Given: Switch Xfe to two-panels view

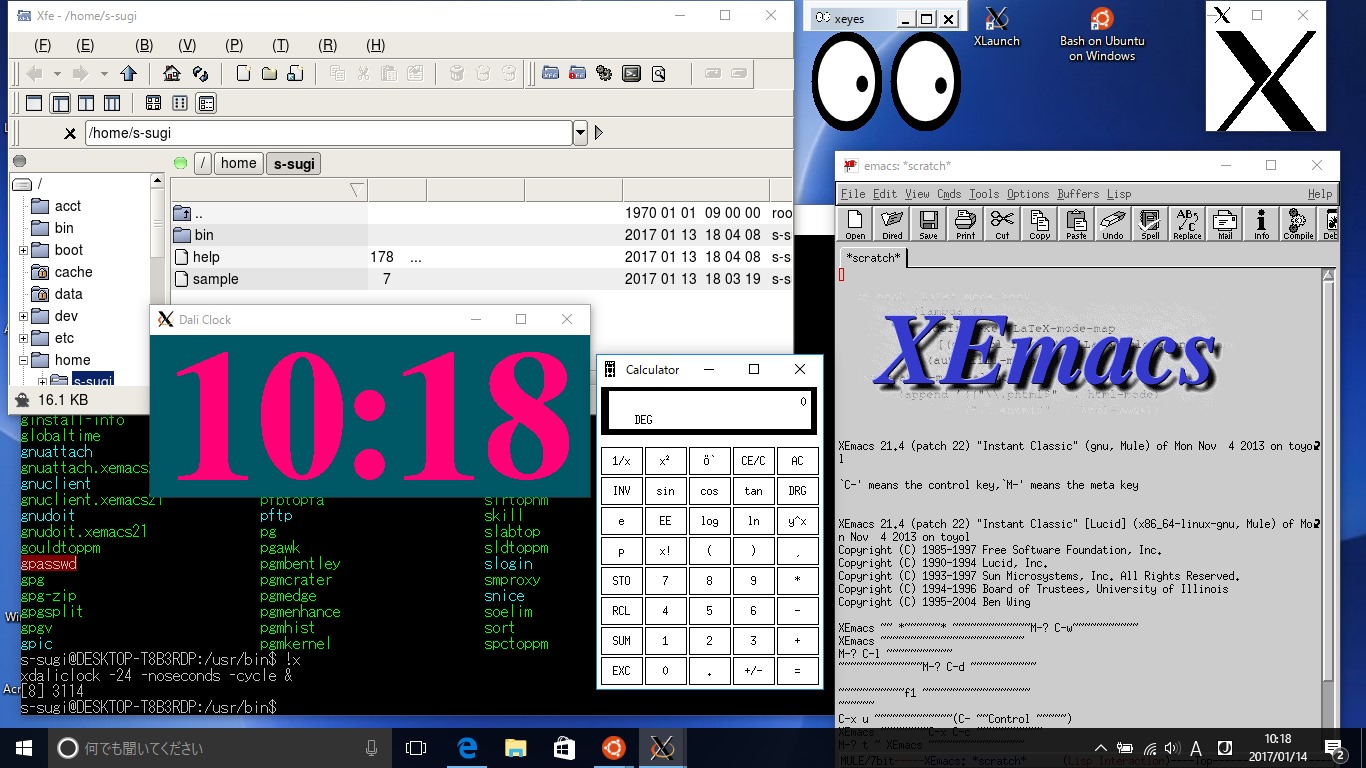Looking at the screenshot, I should [x=86, y=103].
